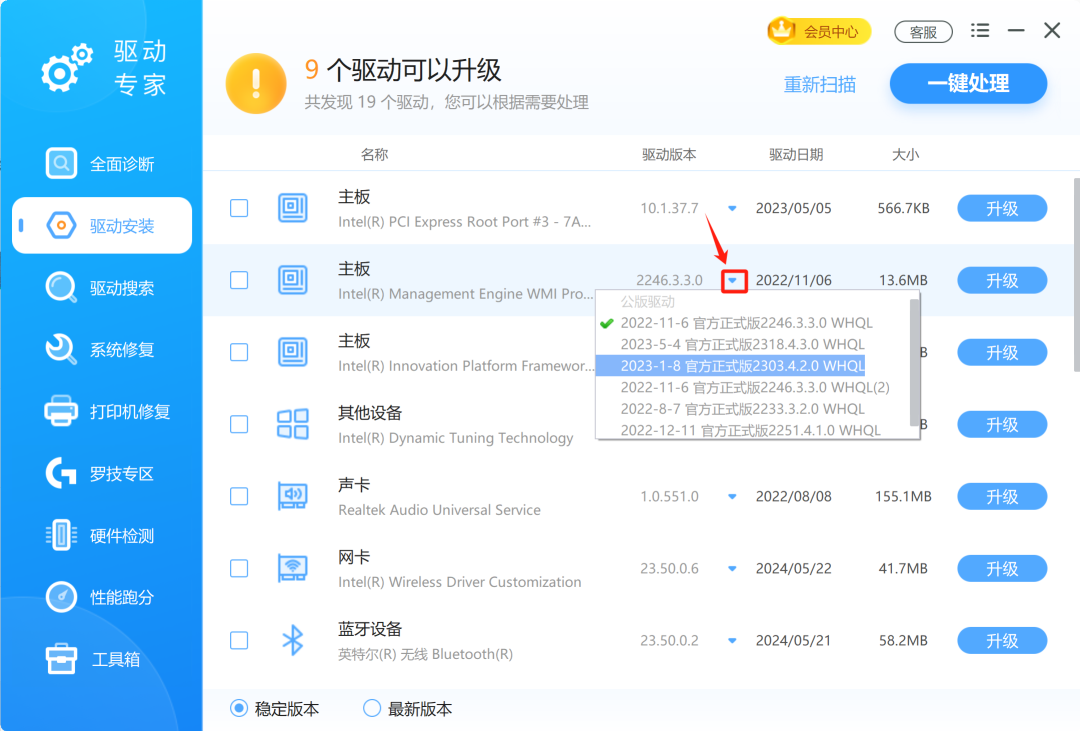The image size is (1080, 731).
Task: Click 重新扫描 to rescan drivers
Action: [820, 84]
